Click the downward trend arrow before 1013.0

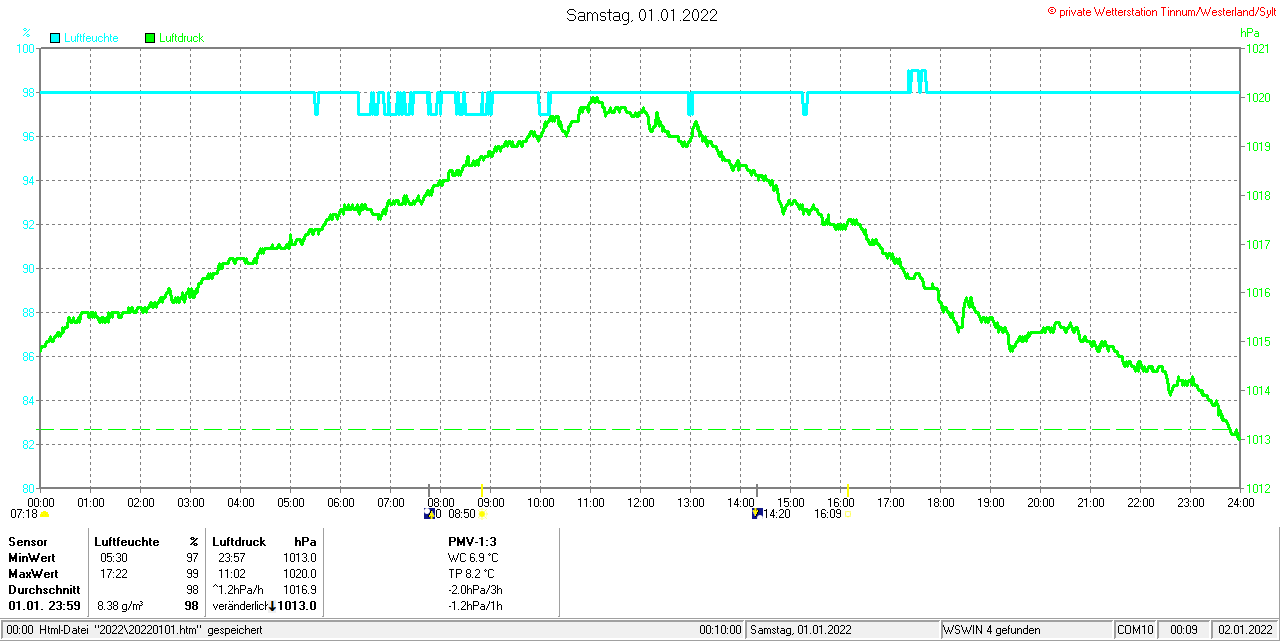click(272, 606)
